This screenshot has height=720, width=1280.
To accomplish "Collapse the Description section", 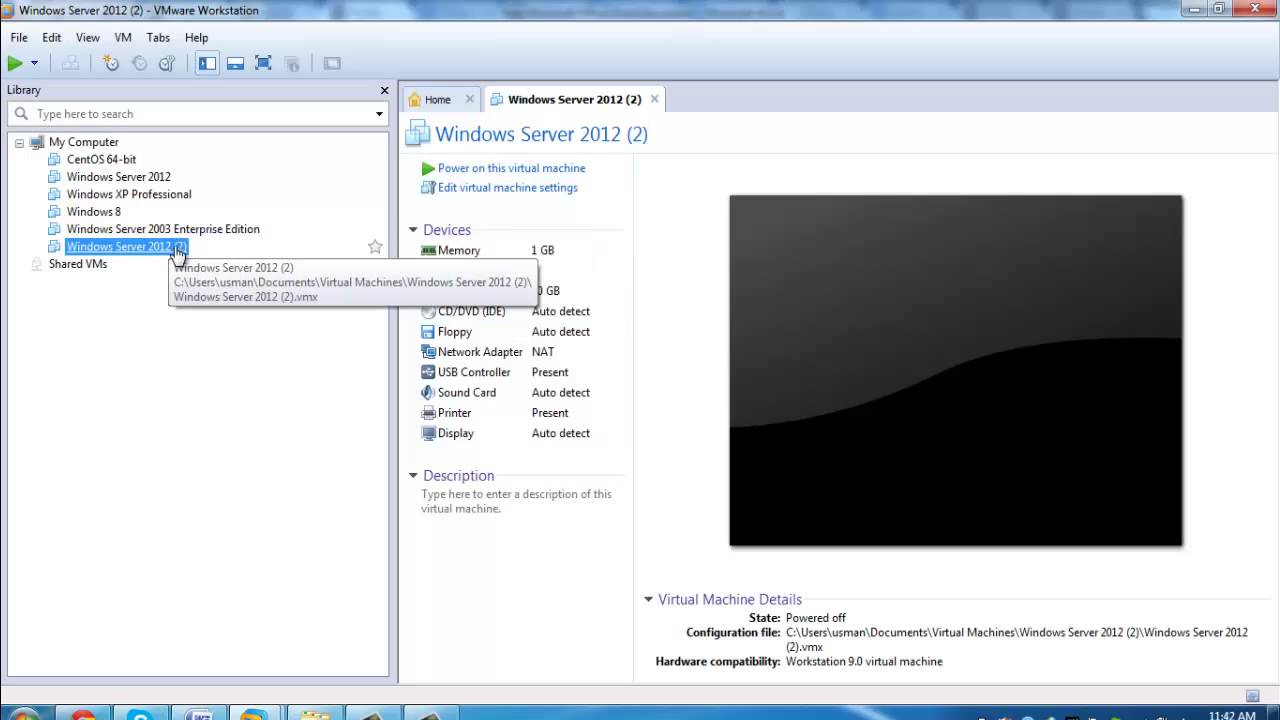I will (413, 476).
